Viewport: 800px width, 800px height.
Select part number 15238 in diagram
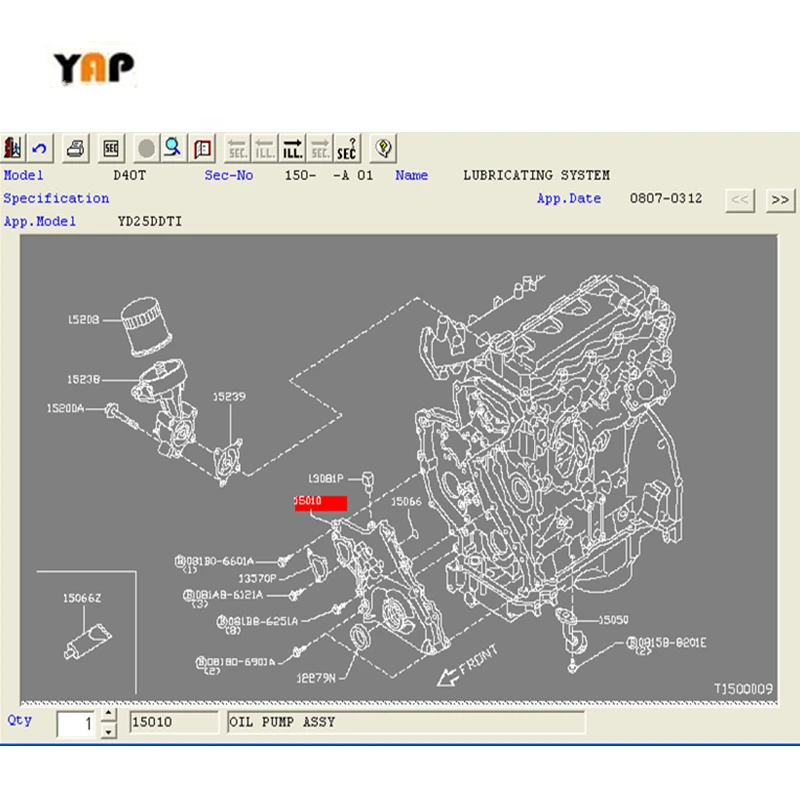(84, 380)
